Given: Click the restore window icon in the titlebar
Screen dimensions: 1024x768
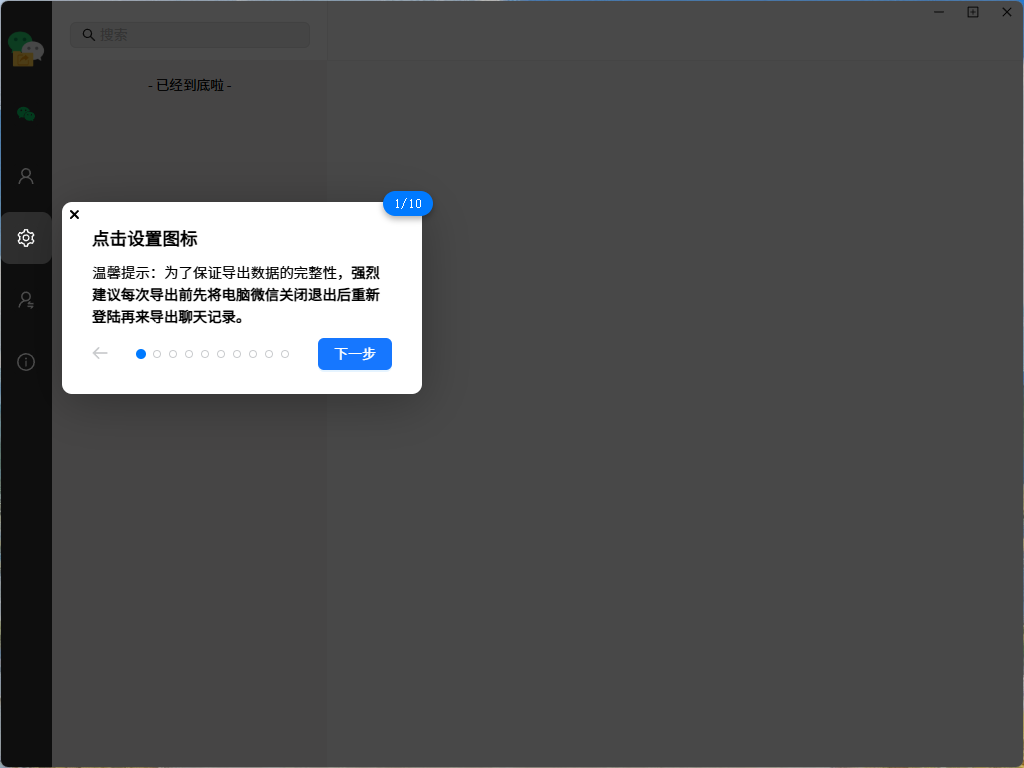Looking at the screenshot, I should 973,12.
